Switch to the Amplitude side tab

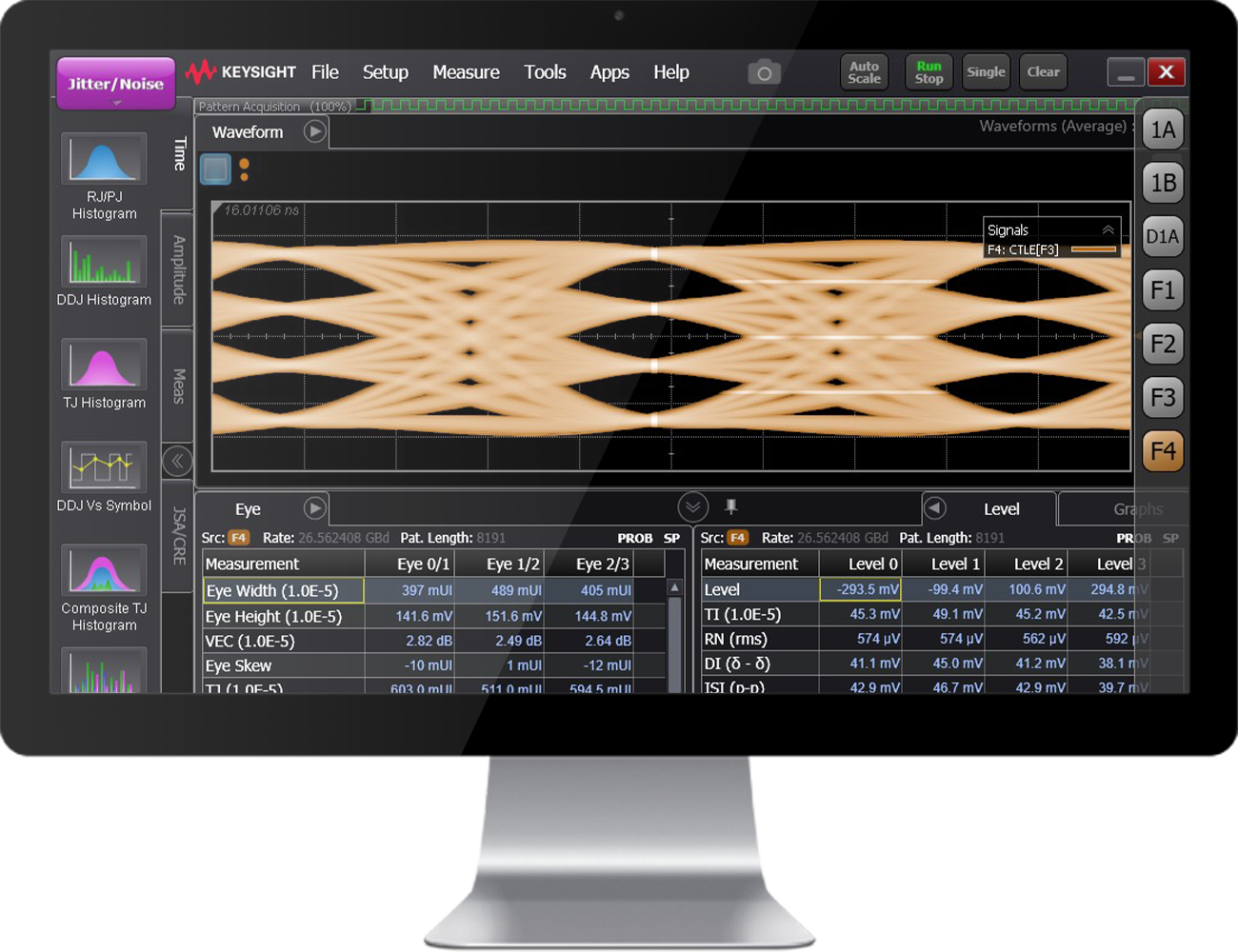click(178, 269)
